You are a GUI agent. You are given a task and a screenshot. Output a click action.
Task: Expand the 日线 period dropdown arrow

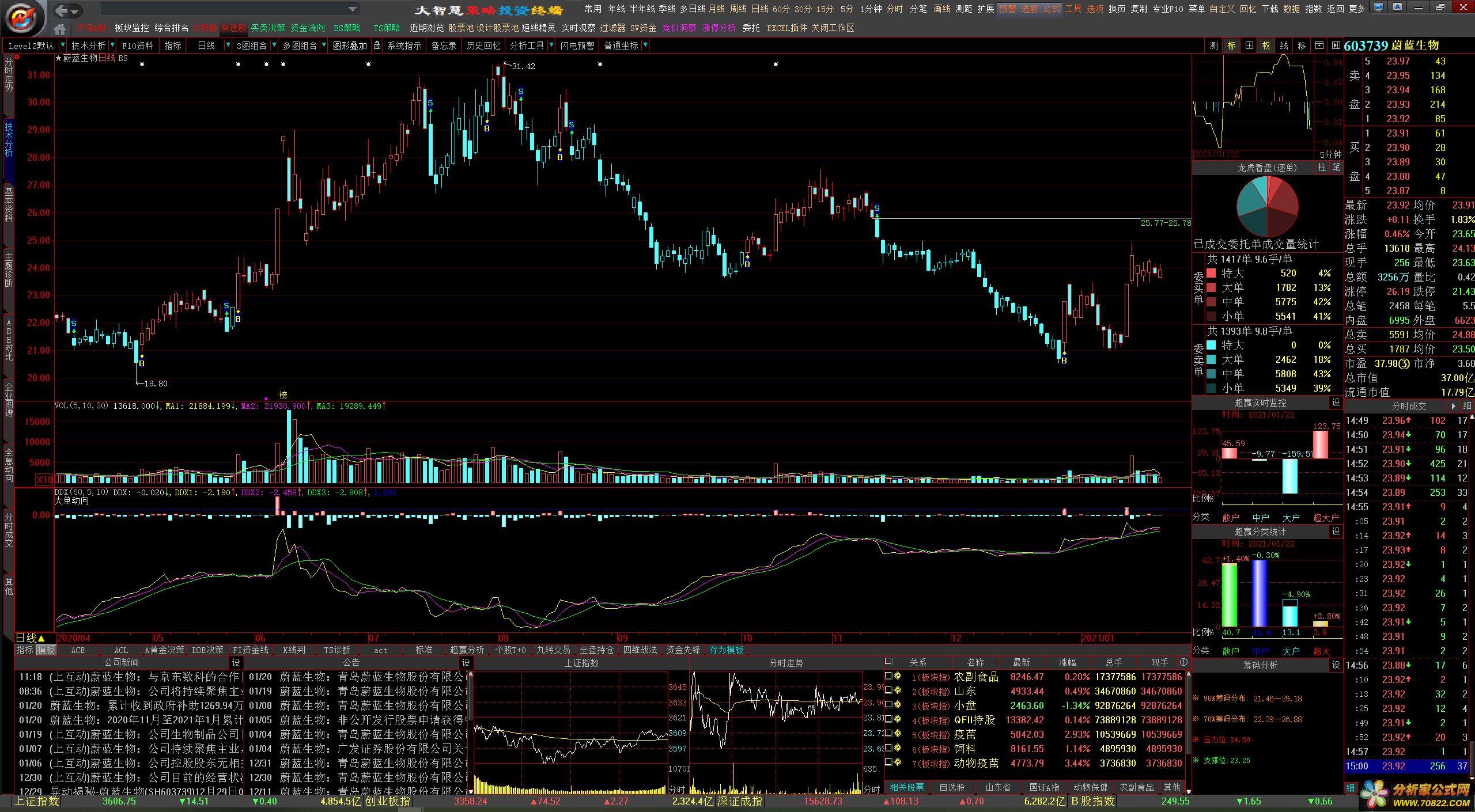click(x=228, y=45)
